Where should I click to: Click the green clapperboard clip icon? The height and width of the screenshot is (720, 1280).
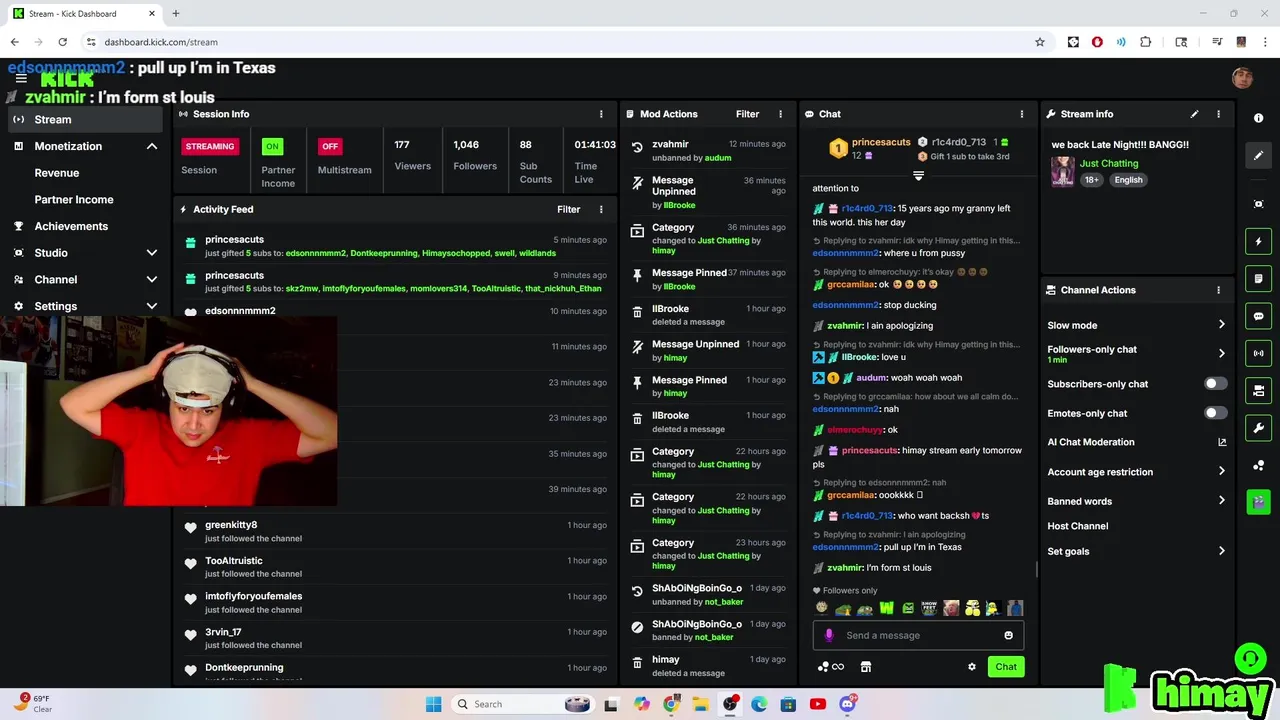click(1258, 501)
